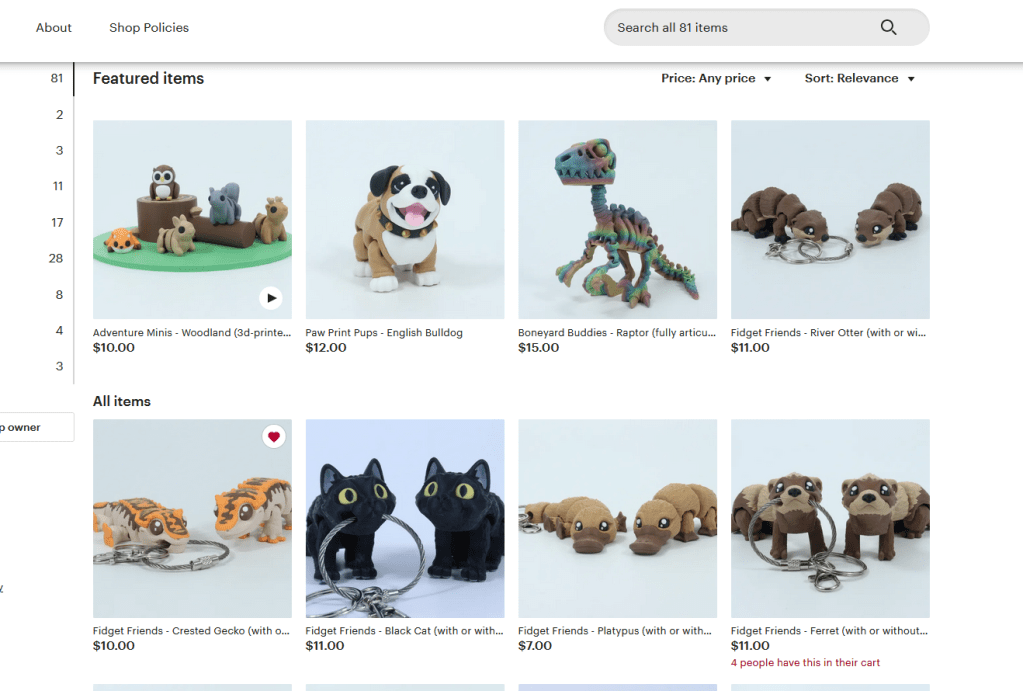Open the About tab
This screenshot has width=1023, height=691.
(x=54, y=28)
